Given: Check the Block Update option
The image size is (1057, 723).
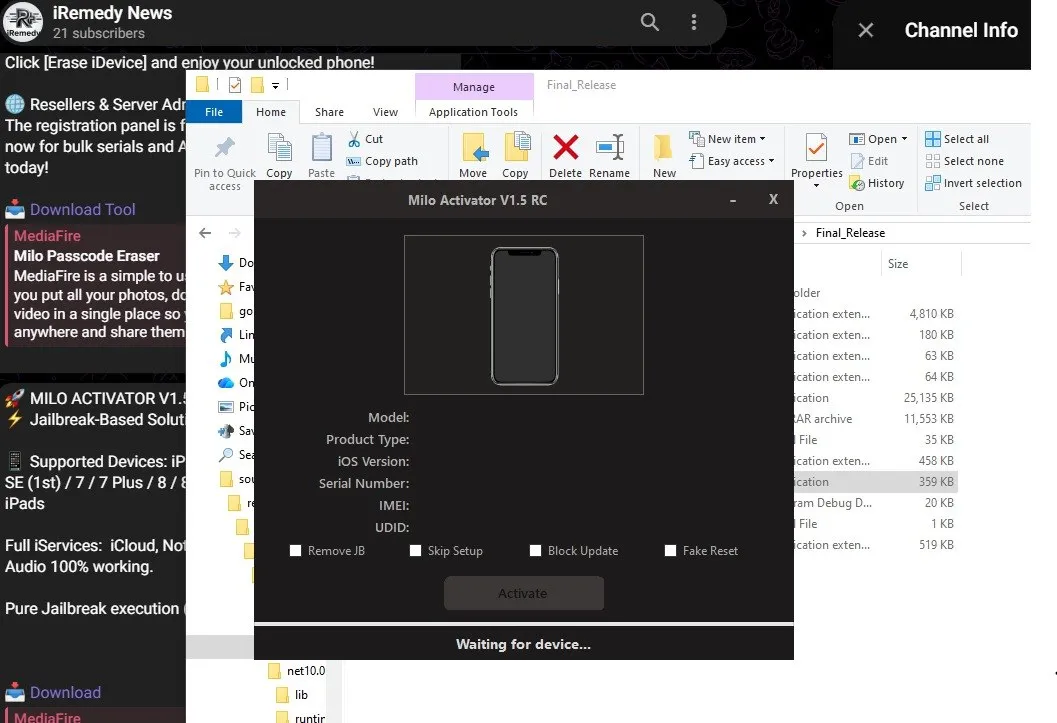Looking at the screenshot, I should tap(535, 551).
